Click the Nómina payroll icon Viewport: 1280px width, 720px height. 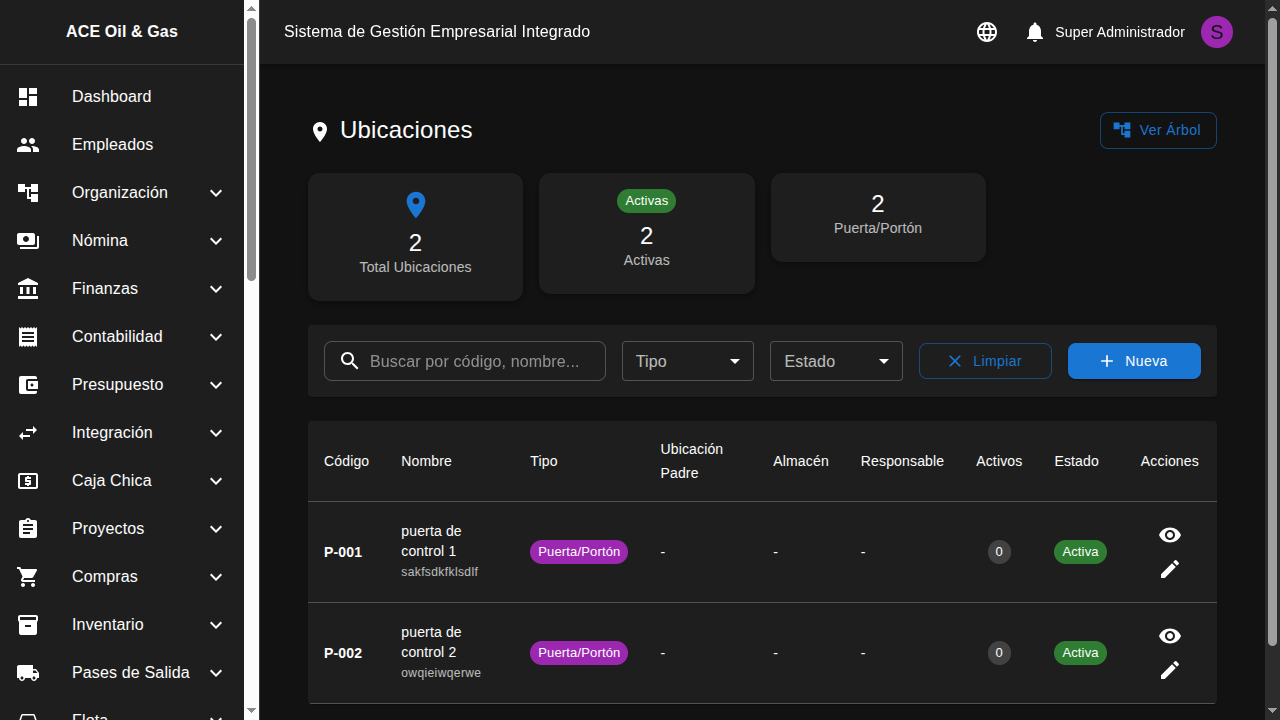pyautogui.click(x=28, y=240)
